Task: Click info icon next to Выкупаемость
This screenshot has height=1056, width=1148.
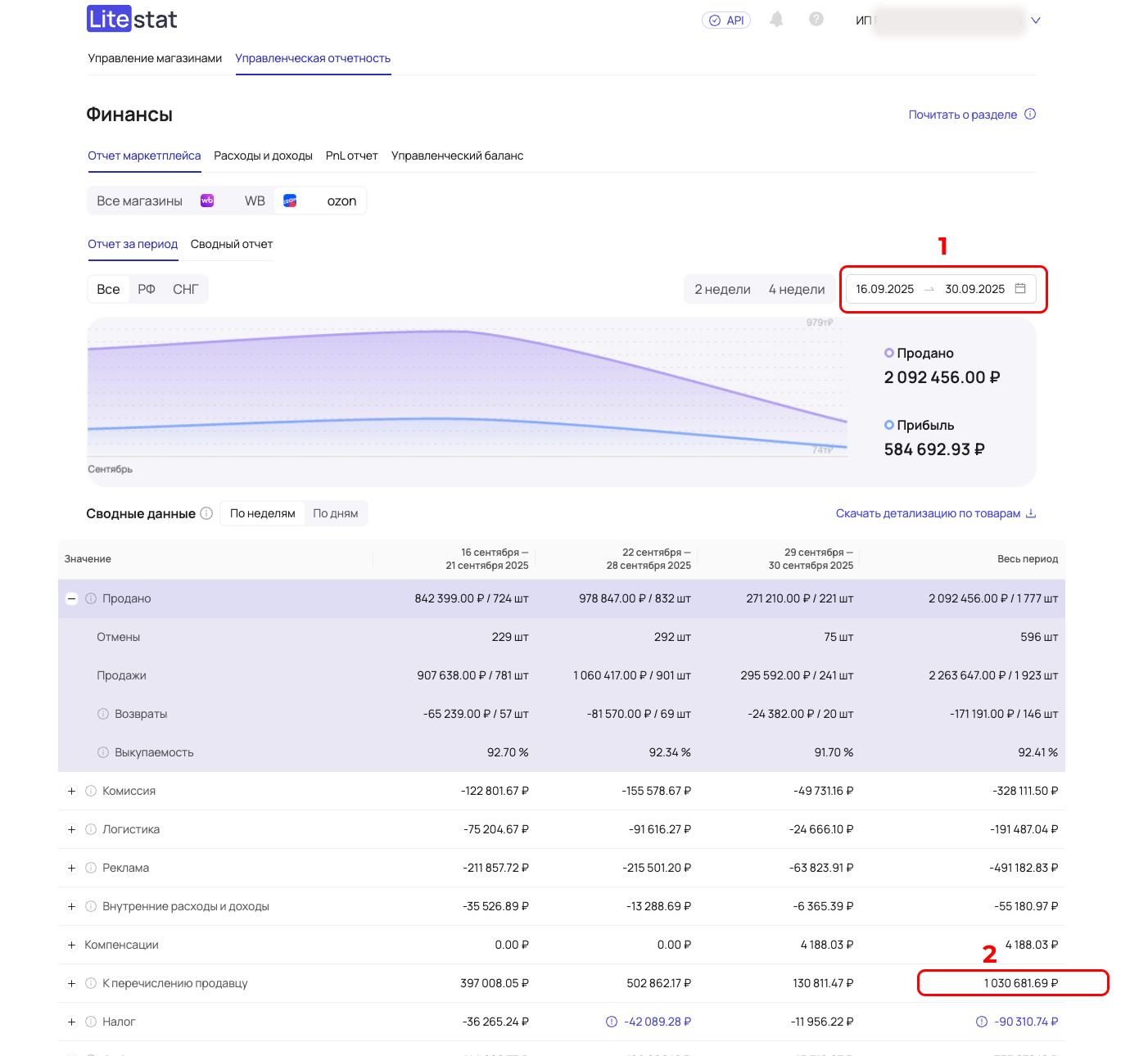Action: (103, 752)
